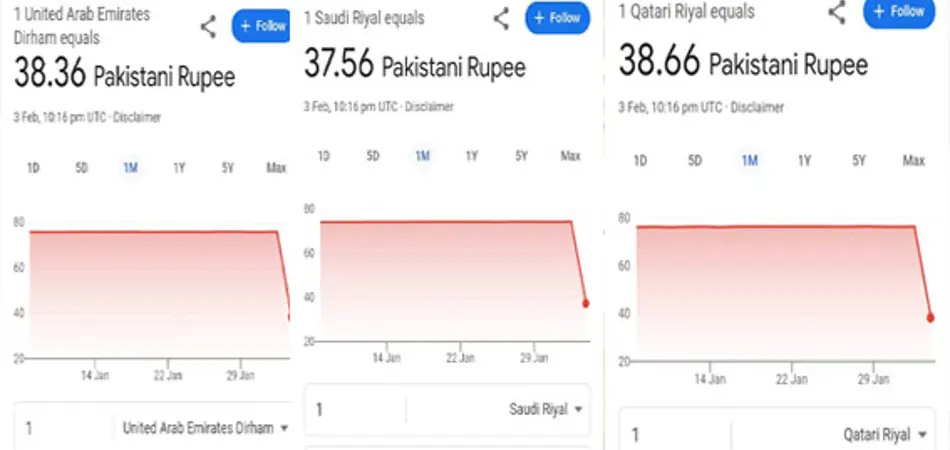Image resolution: width=950 pixels, height=450 pixels.
Task: Open the Saudi Riyal currency dropdown
Action: [544, 409]
